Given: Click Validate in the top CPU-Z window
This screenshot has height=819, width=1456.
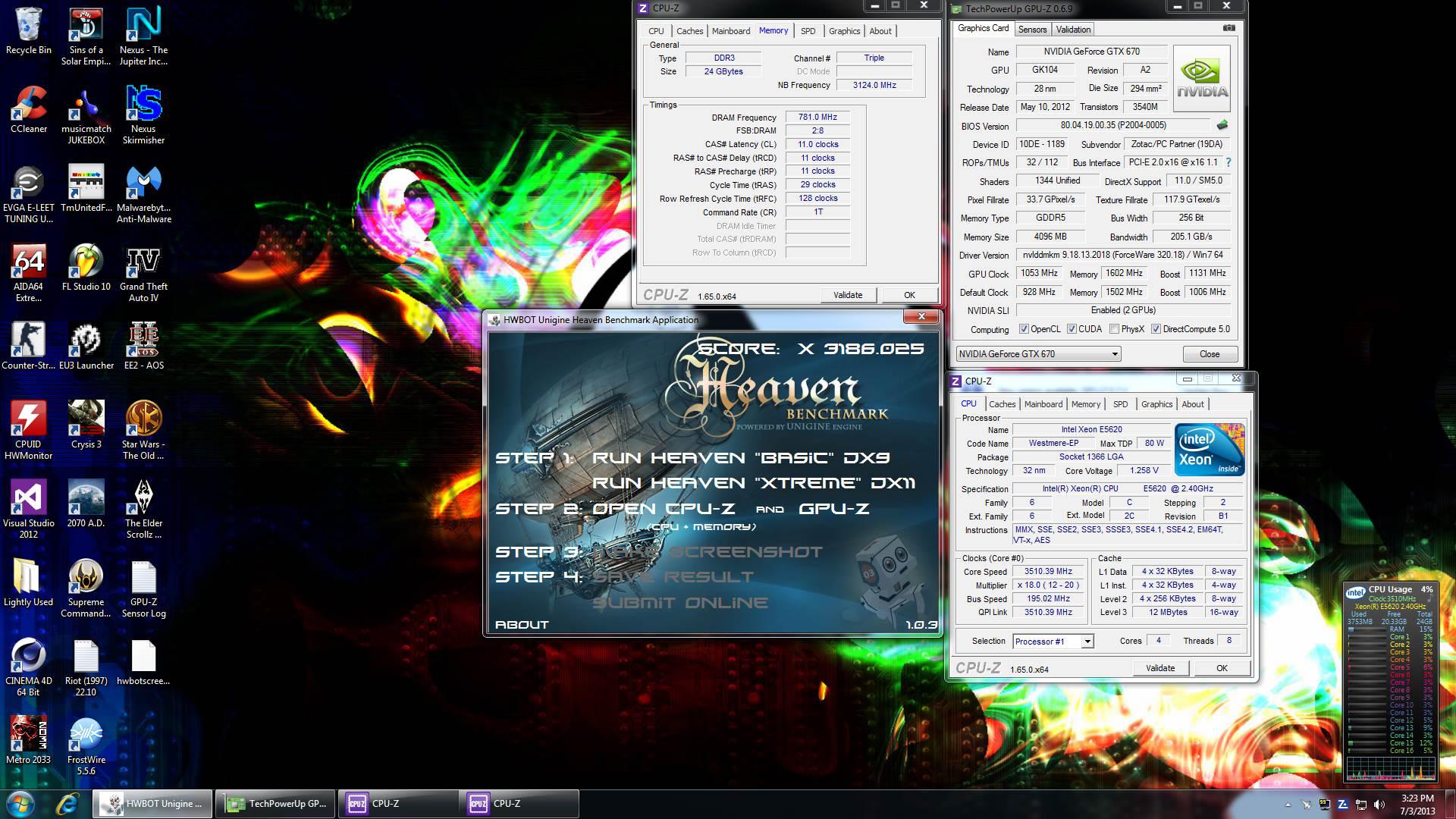Looking at the screenshot, I should 848,295.
